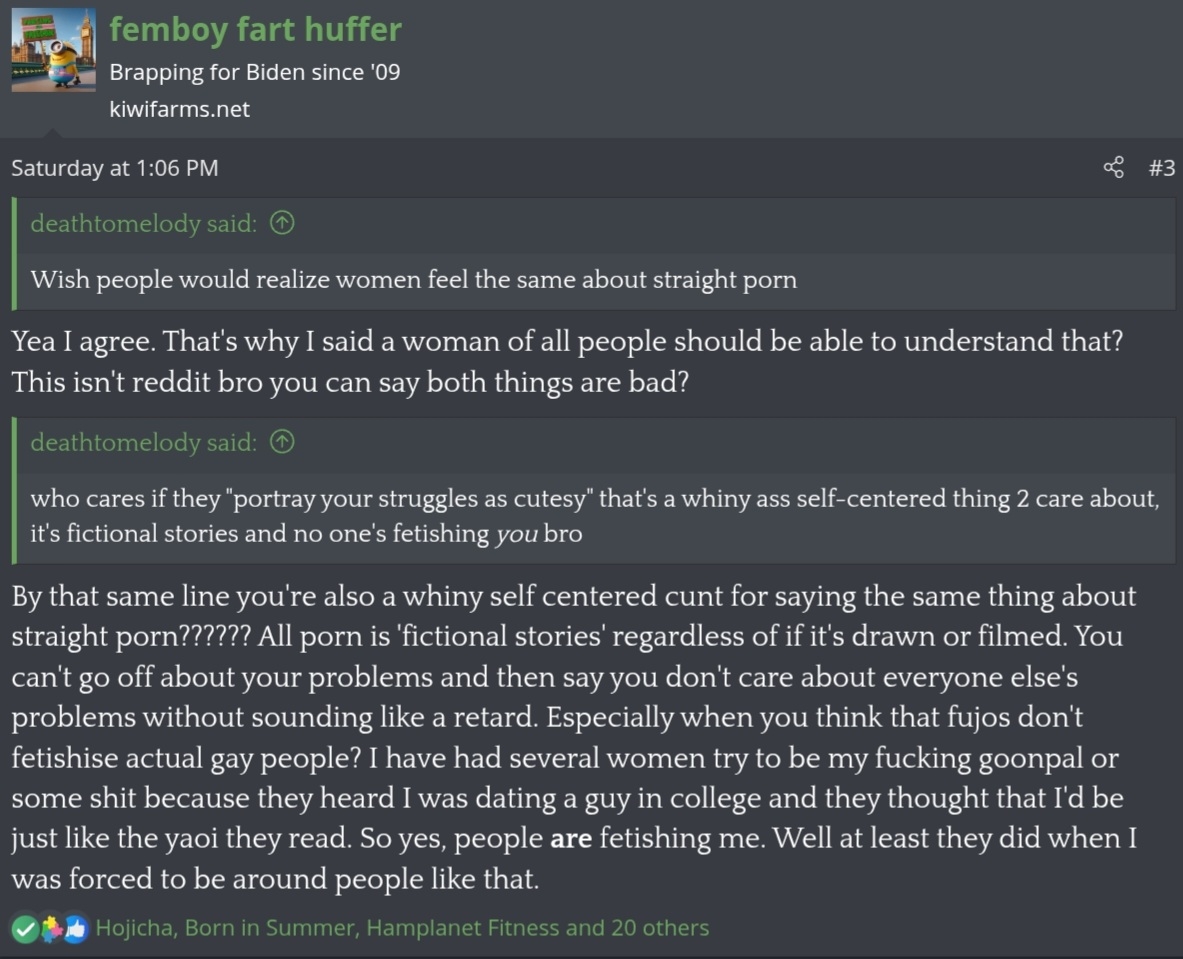Click the puzzle piece reaction icon
Screen dimensions: 1183x959
(x=51, y=929)
